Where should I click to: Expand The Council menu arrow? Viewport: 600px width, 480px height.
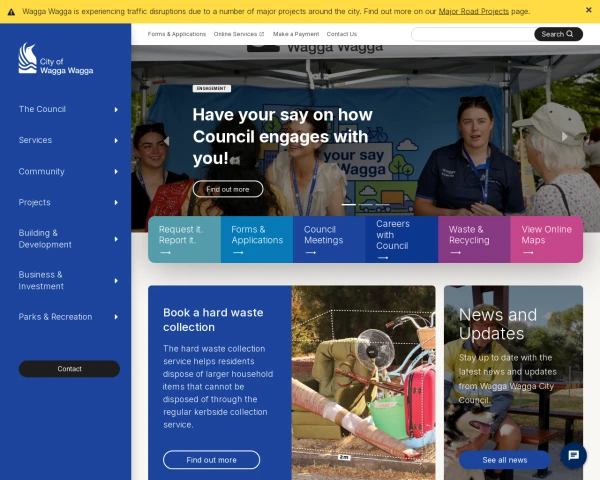(x=116, y=109)
